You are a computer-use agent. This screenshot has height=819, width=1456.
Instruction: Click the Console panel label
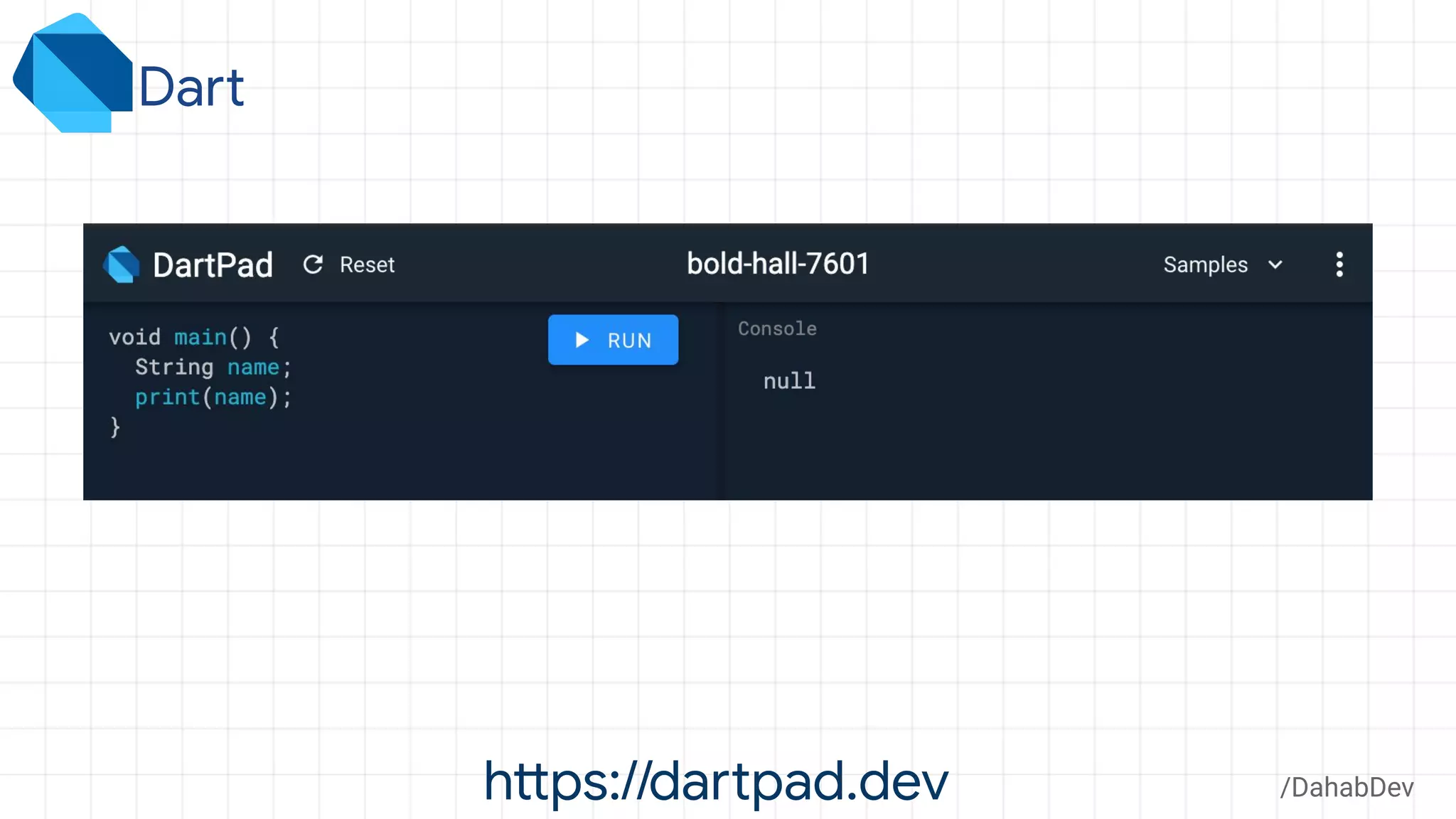[x=777, y=328]
